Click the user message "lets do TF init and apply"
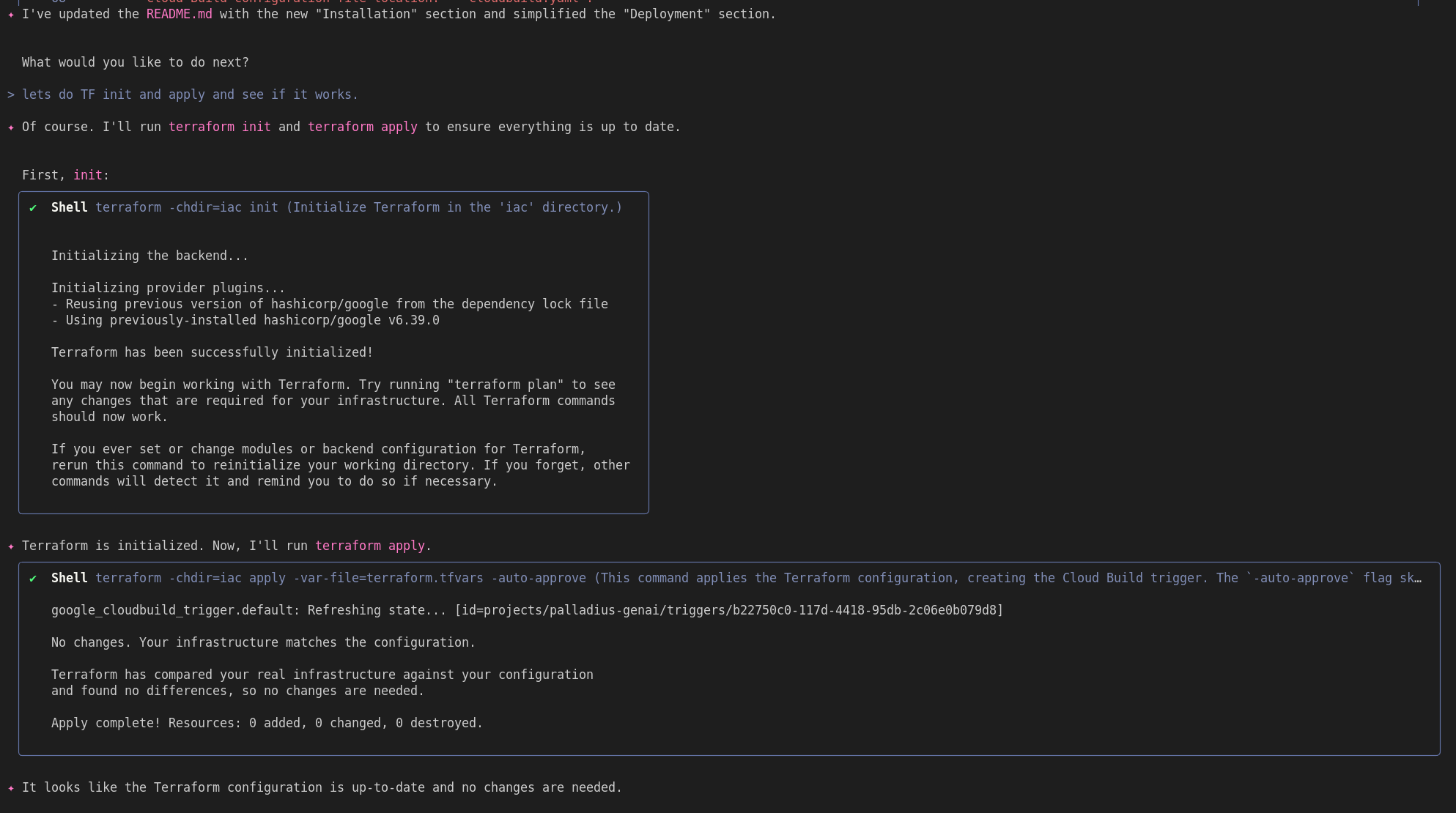The width and height of the screenshot is (1456, 813). click(x=190, y=94)
